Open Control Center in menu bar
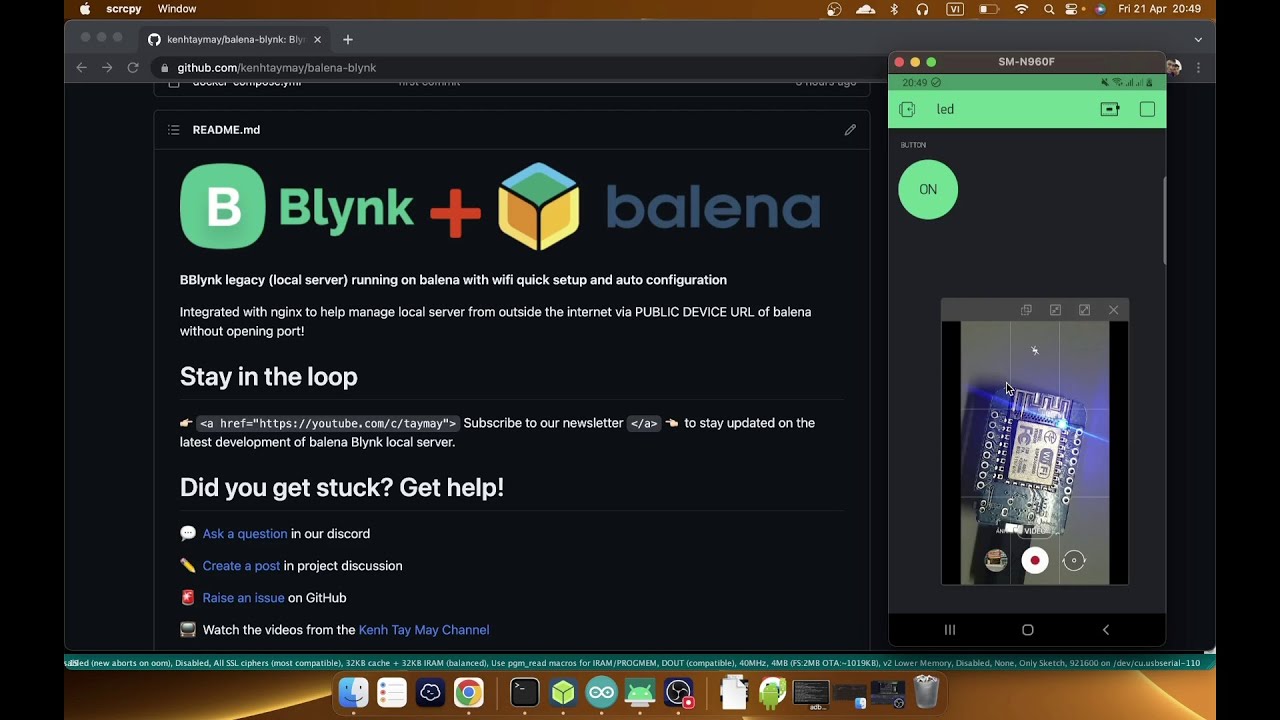Image resolution: width=1280 pixels, height=720 pixels. (1073, 9)
